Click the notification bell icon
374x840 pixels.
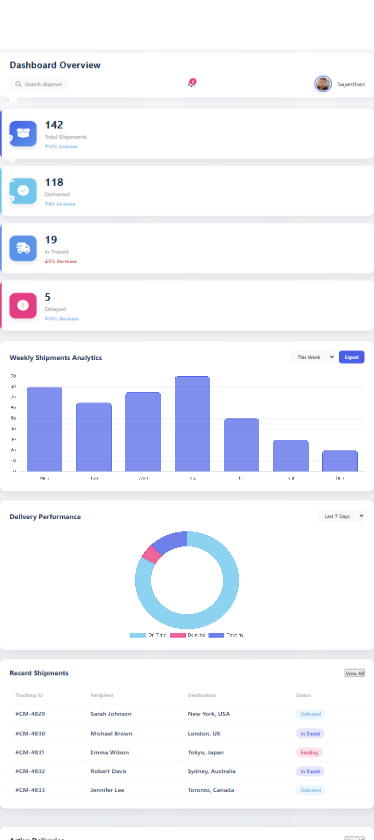(191, 83)
